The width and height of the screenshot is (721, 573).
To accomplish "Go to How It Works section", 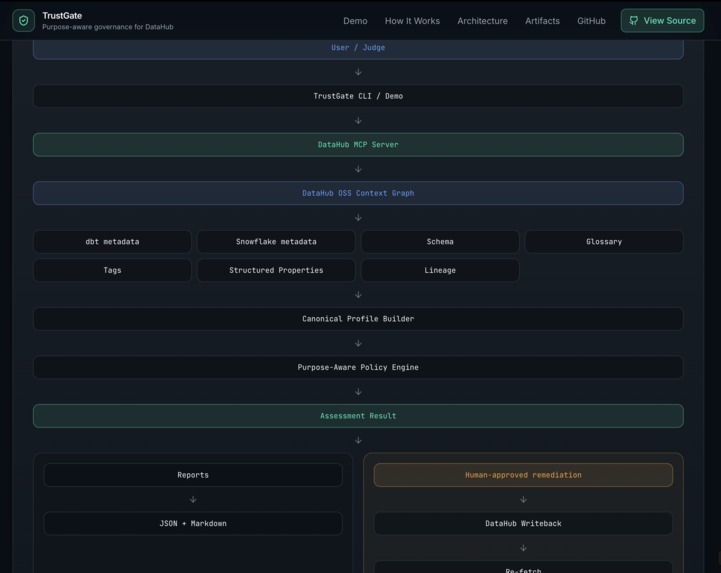I will (x=412, y=21).
